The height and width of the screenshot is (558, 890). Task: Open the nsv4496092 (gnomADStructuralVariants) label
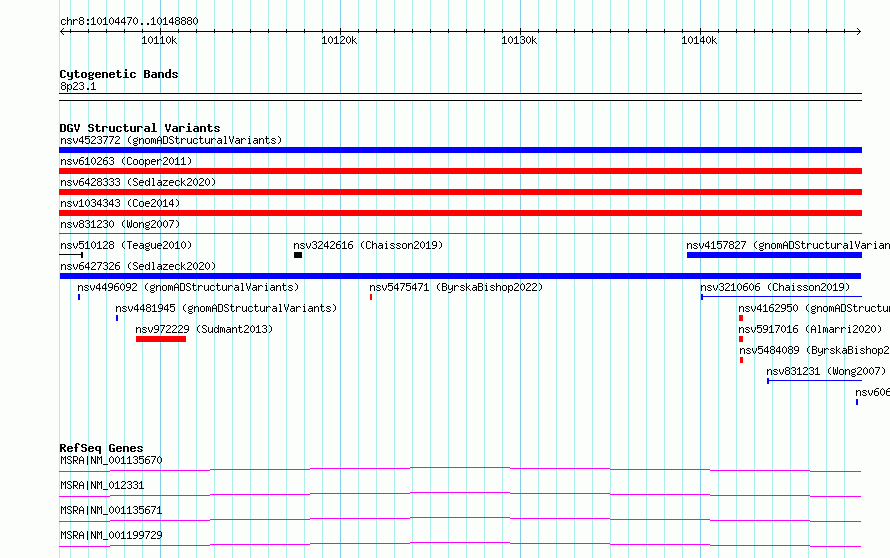188,287
